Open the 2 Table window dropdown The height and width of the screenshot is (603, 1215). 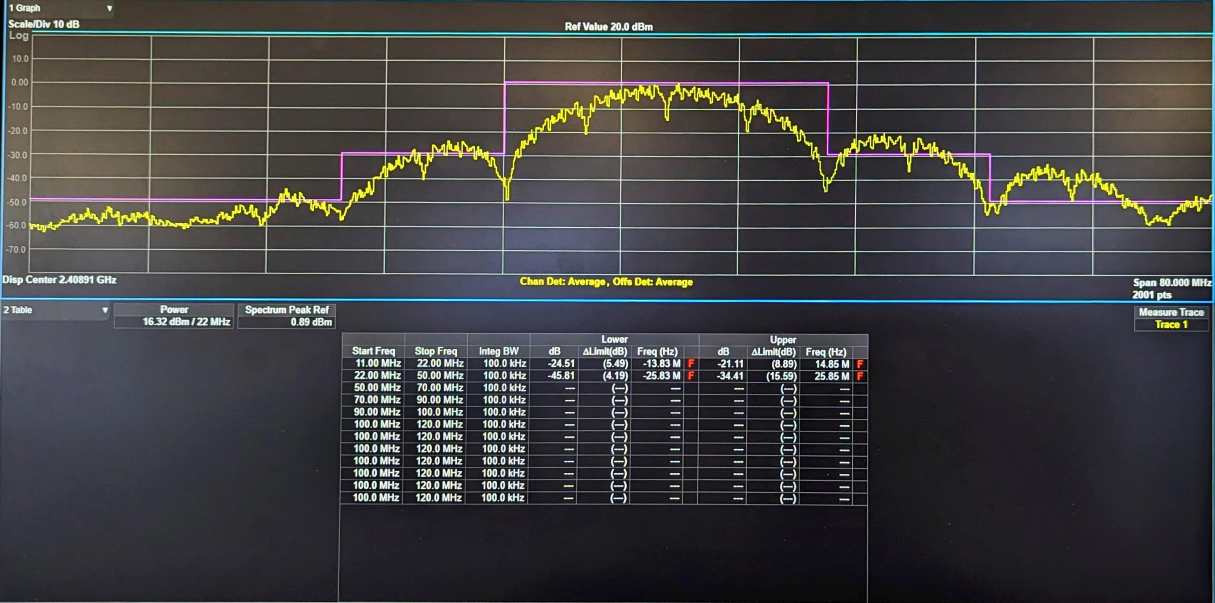point(105,311)
